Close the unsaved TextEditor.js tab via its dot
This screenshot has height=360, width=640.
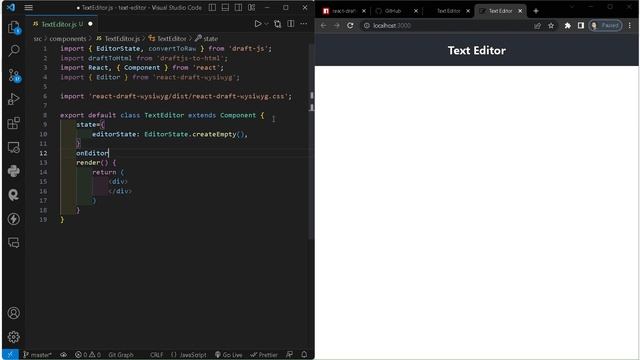point(90,24)
